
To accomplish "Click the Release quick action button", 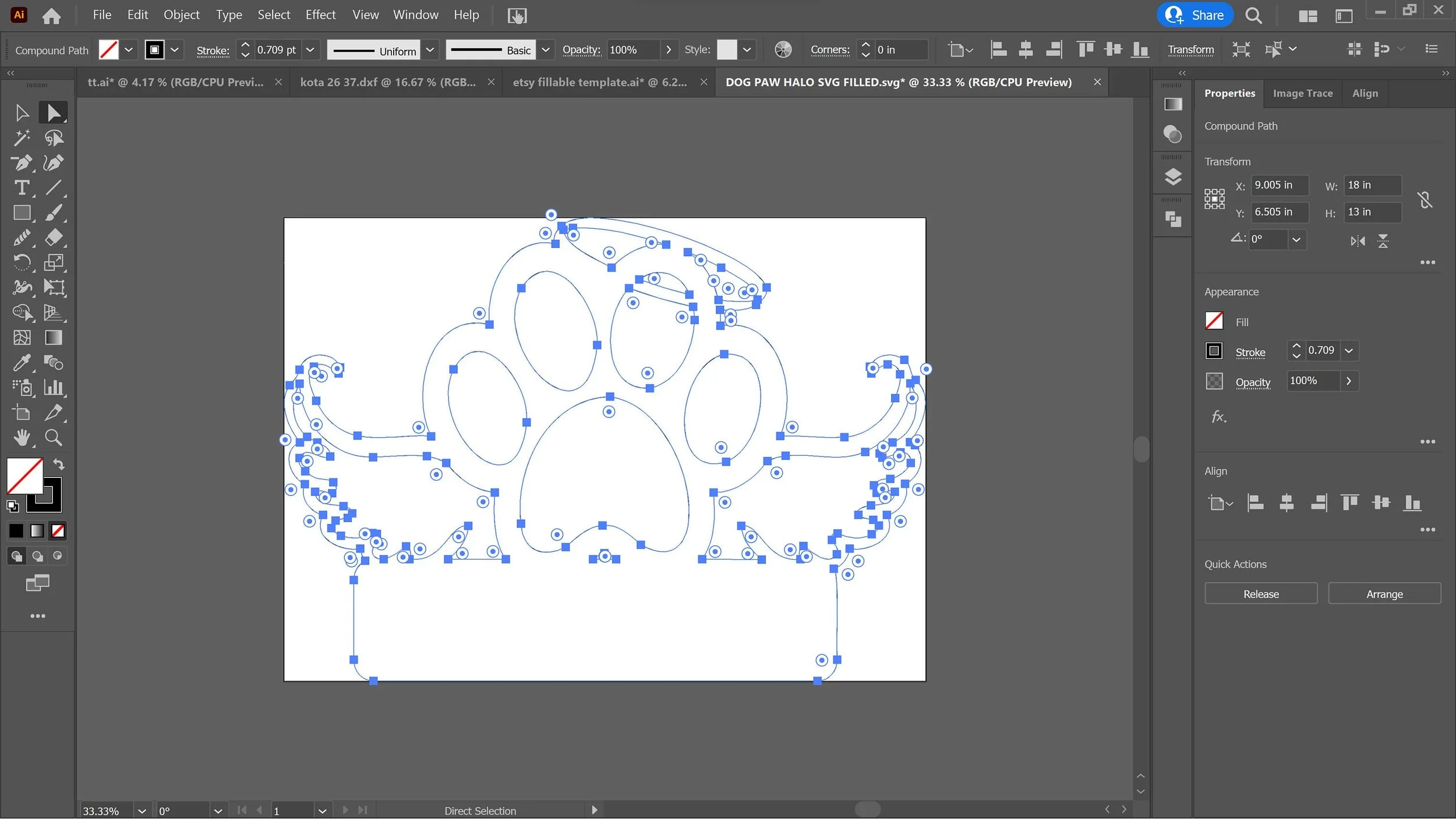I will [1260, 594].
